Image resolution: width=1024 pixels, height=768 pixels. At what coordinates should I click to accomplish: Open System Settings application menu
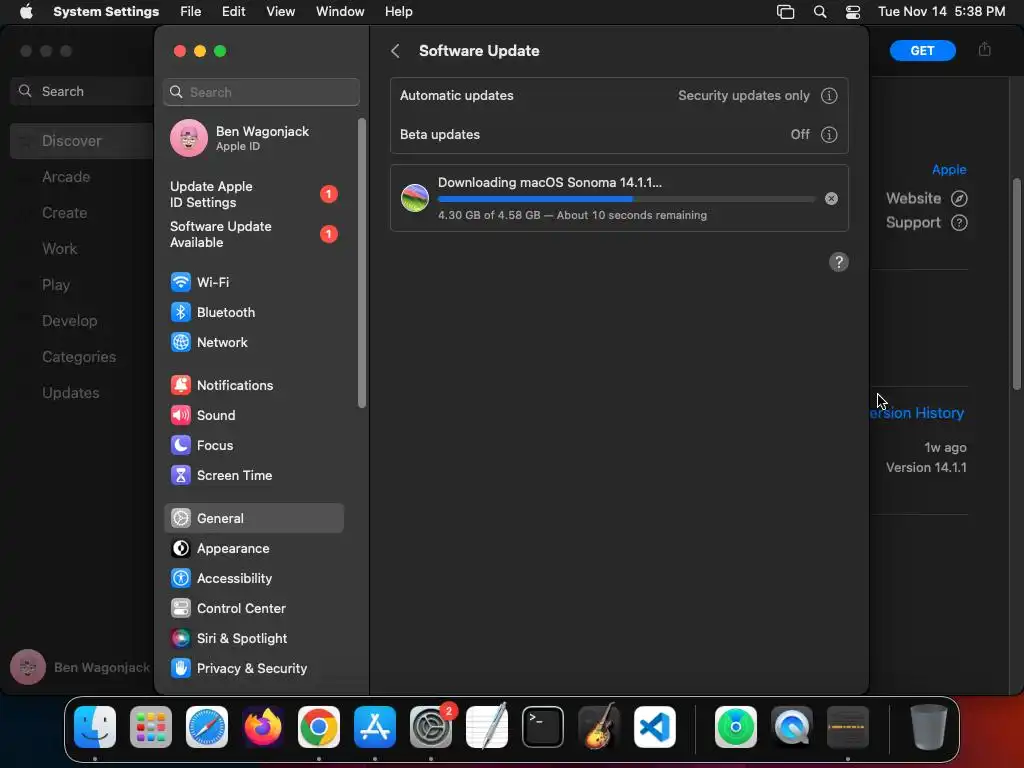click(106, 12)
